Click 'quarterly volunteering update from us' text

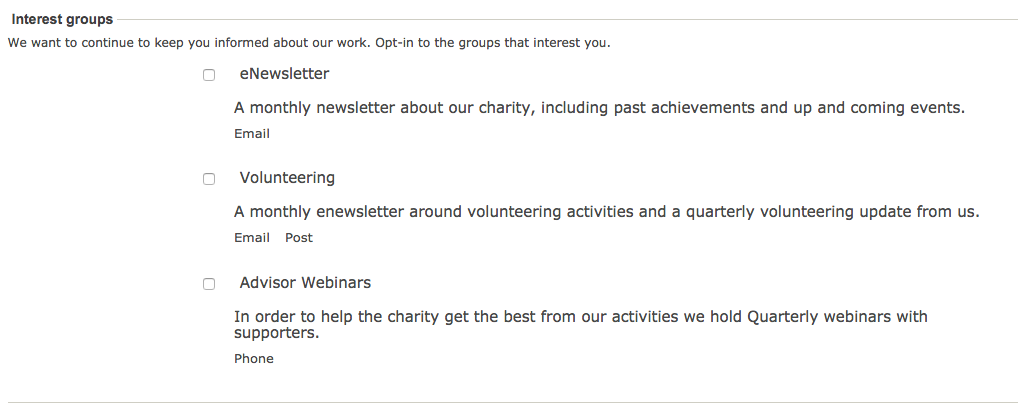(x=832, y=212)
